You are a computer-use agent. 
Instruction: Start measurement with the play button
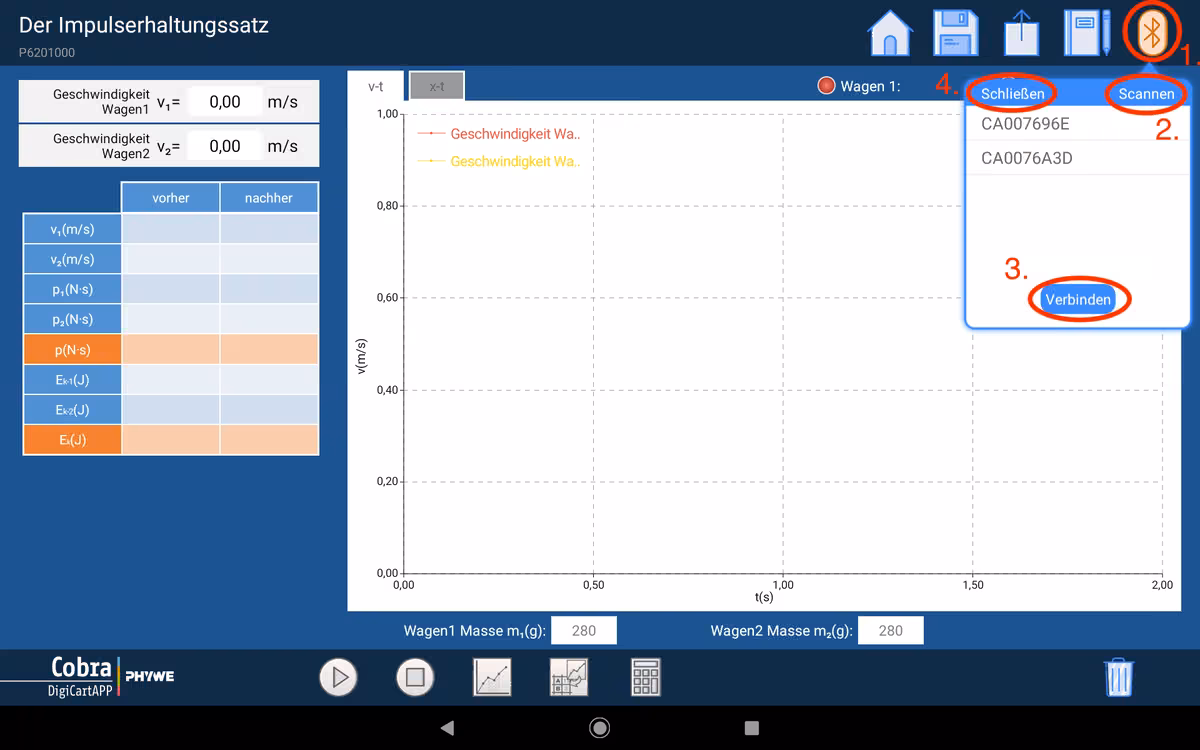[339, 677]
